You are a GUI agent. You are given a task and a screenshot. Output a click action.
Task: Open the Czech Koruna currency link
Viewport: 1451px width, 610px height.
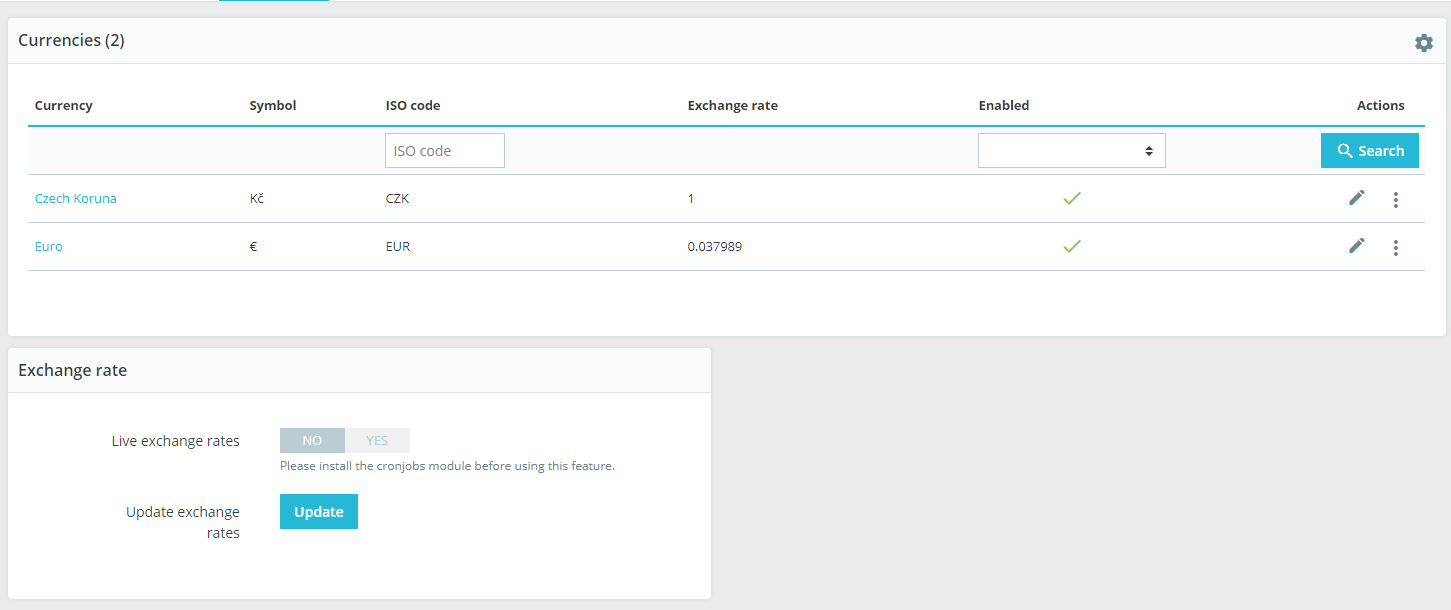pyautogui.click(x=76, y=199)
